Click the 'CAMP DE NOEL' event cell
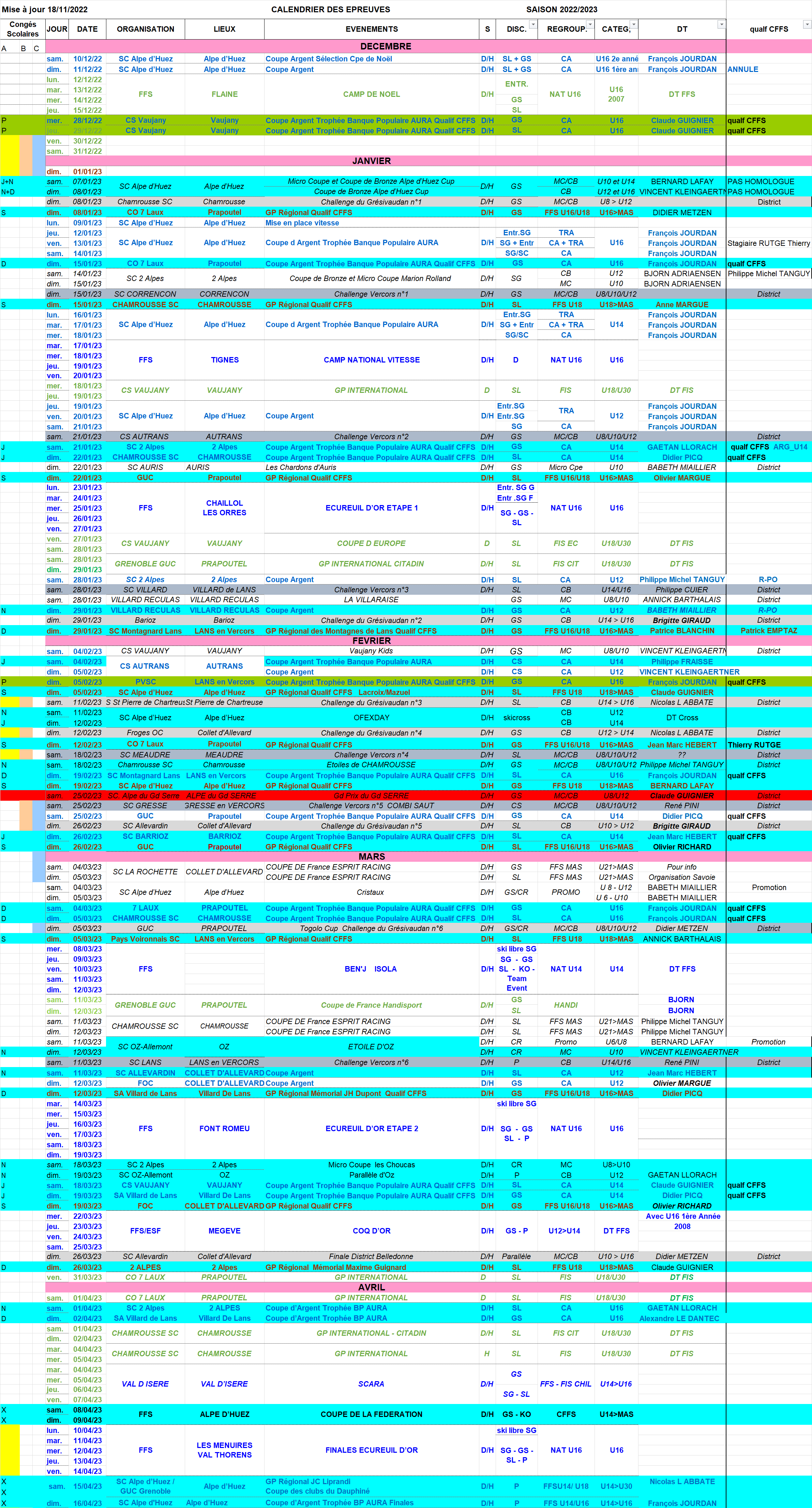This screenshot has width=812, height=1508. [372, 94]
